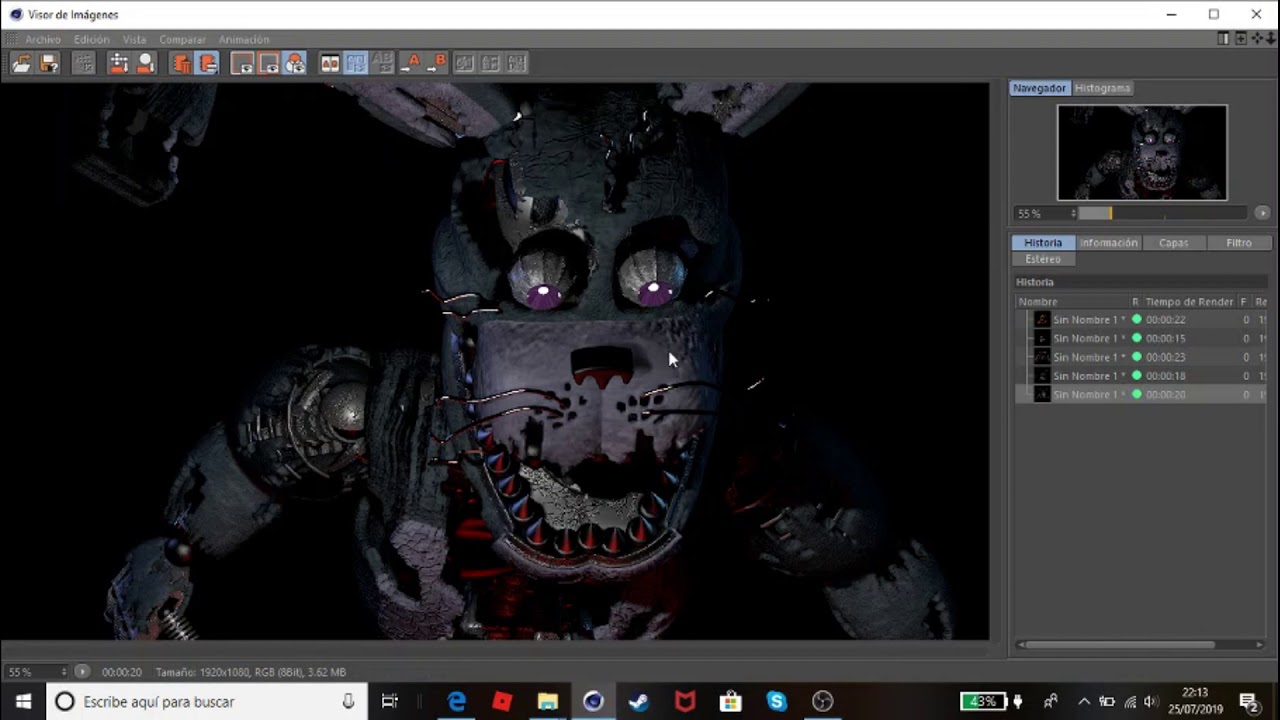
Task: Click the navigator preview thumbnail
Action: [x=1142, y=152]
